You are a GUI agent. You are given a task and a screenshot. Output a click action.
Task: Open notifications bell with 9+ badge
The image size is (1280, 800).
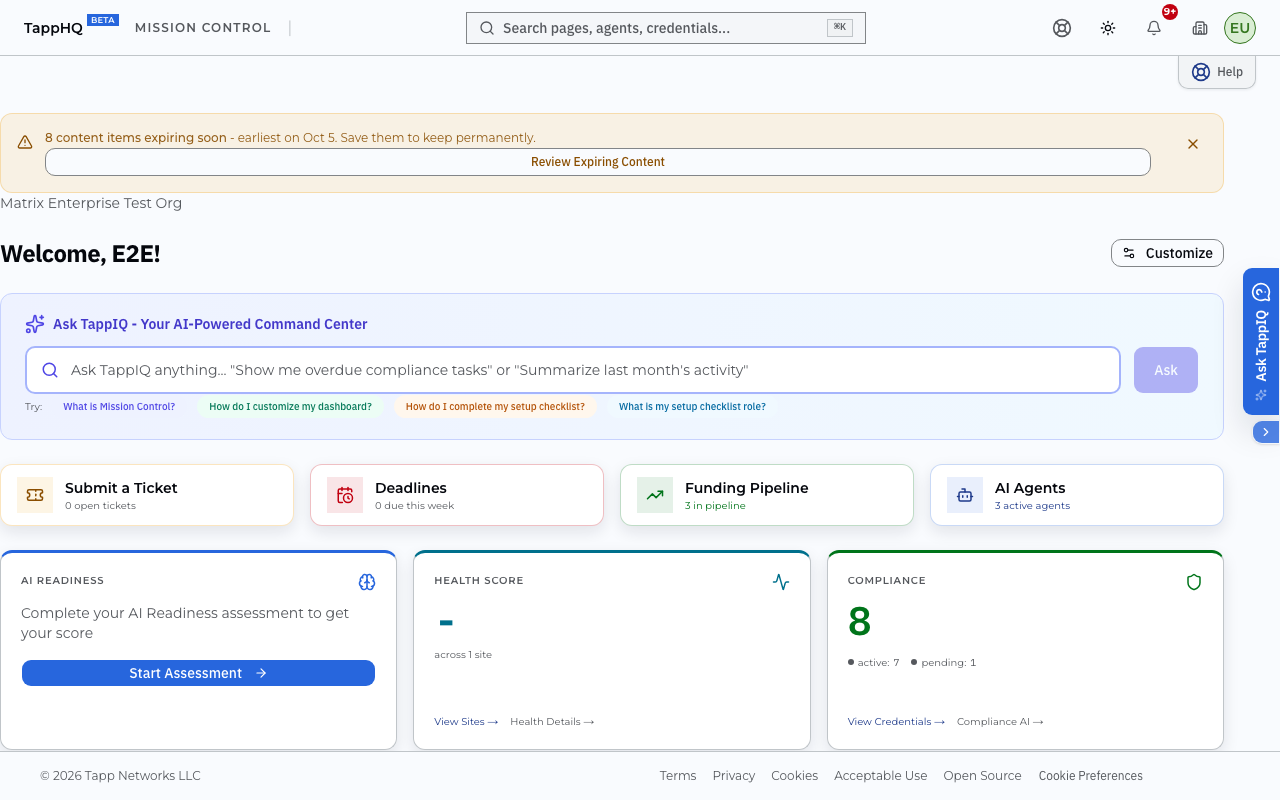pyautogui.click(x=1154, y=28)
